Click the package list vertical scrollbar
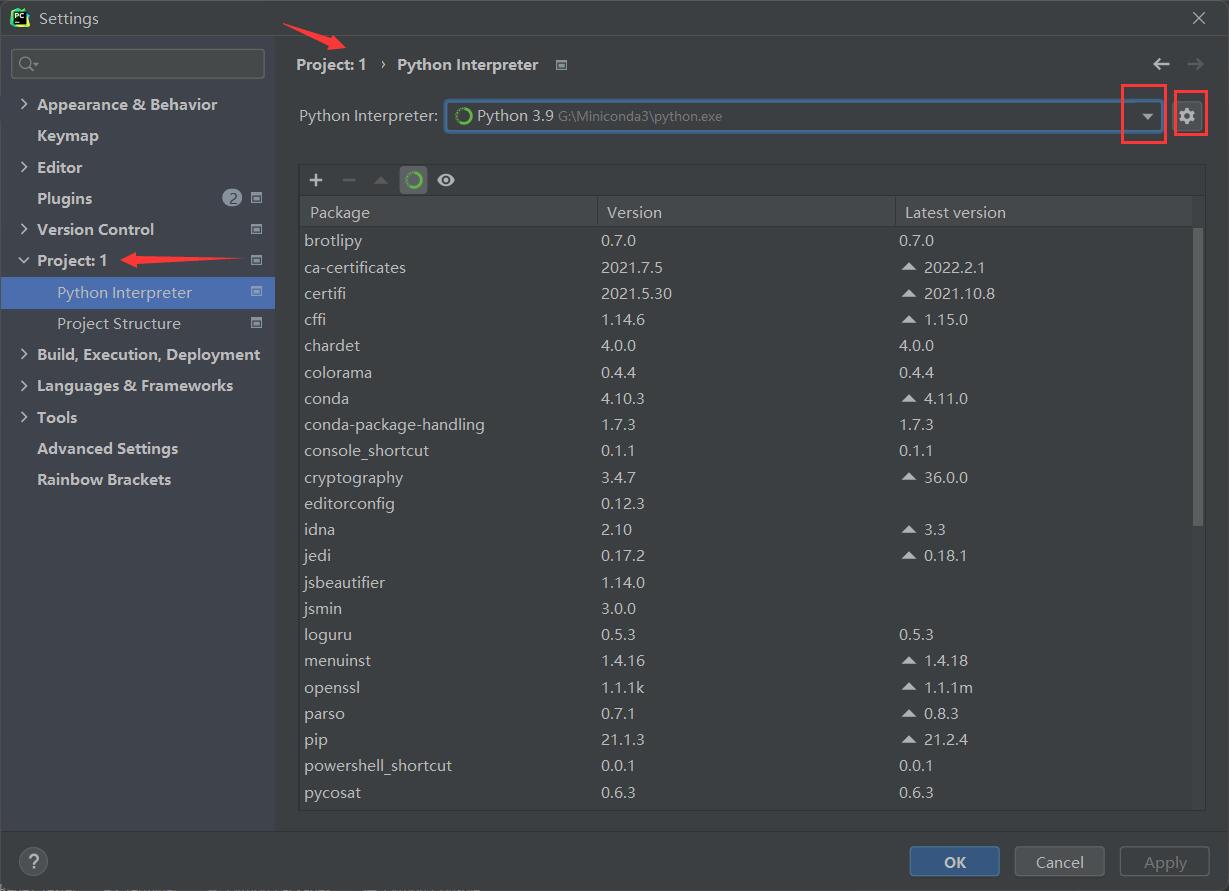The height and width of the screenshot is (891, 1229). tap(1198, 376)
